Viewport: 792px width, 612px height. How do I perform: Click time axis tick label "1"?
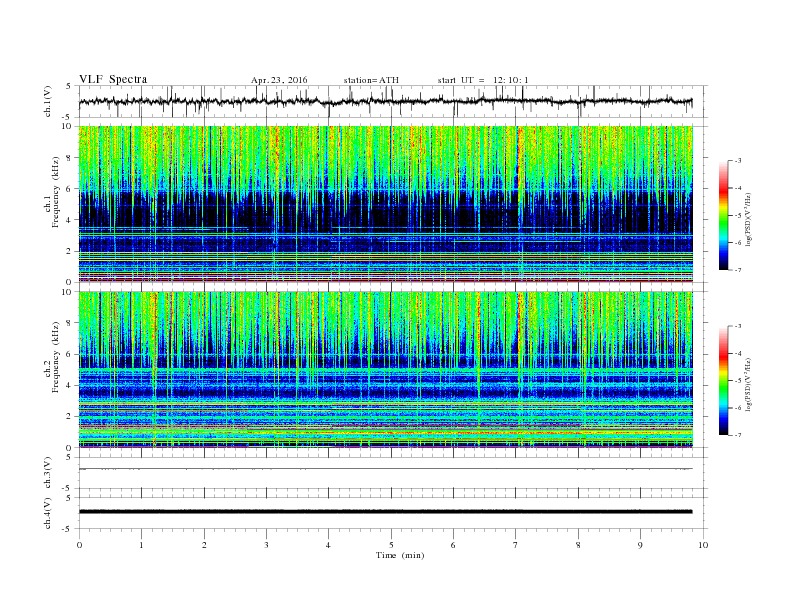point(141,545)
